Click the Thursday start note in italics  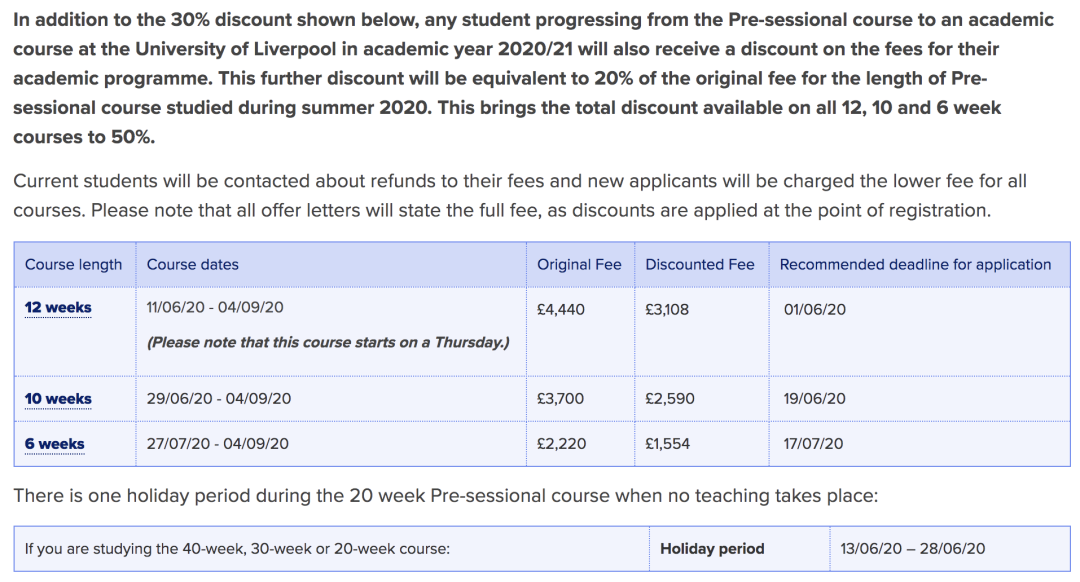pos(328,342)
